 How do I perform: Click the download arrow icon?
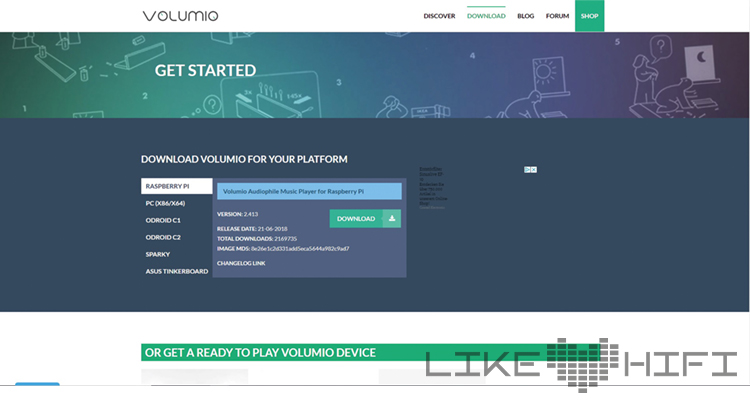coord(392,219)
